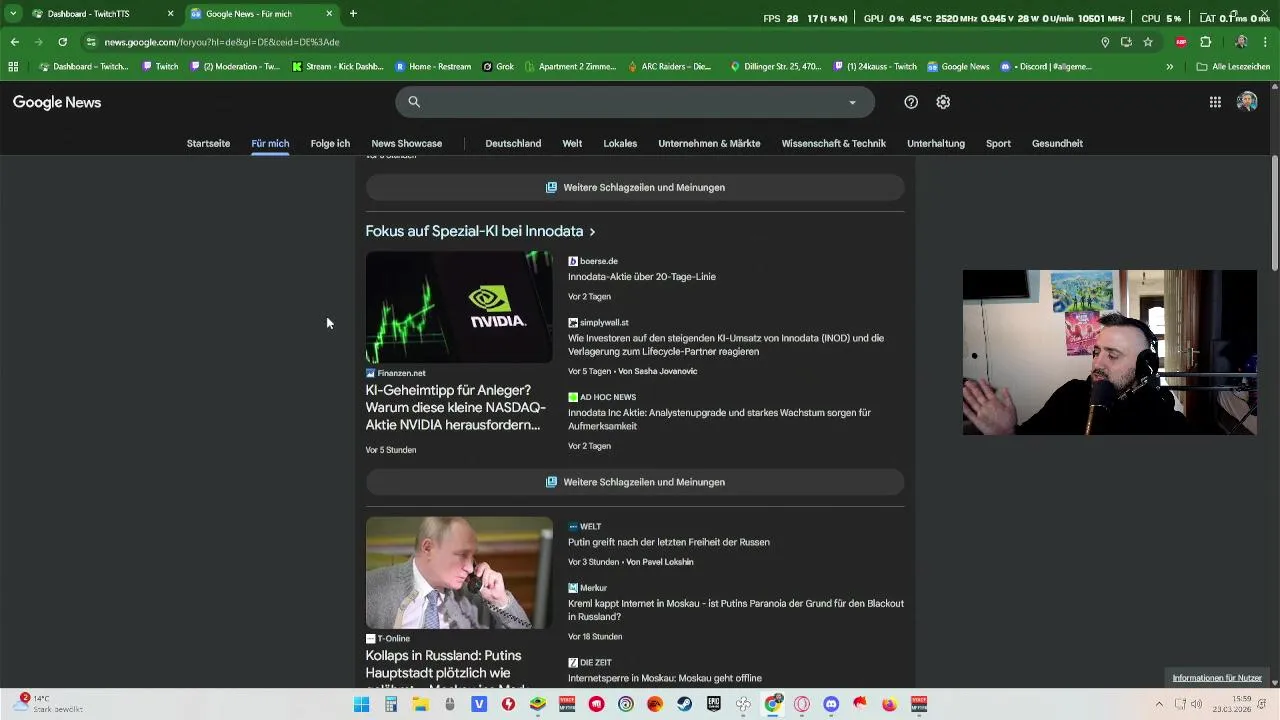Show more bookmarks chevron

[1170, 67]
